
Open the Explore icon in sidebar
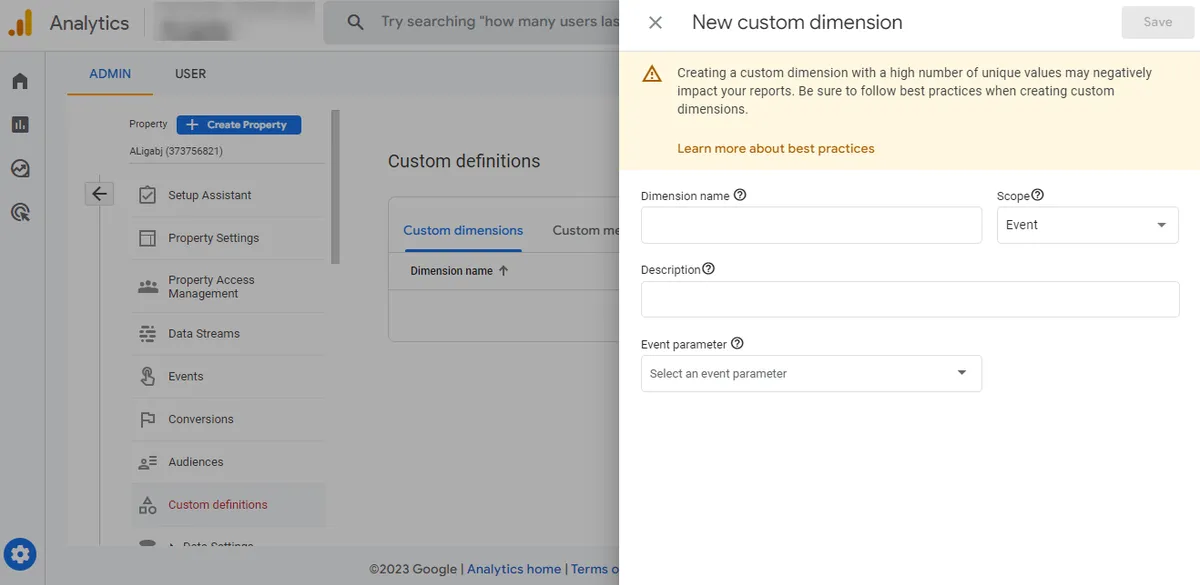pos(20,168)
